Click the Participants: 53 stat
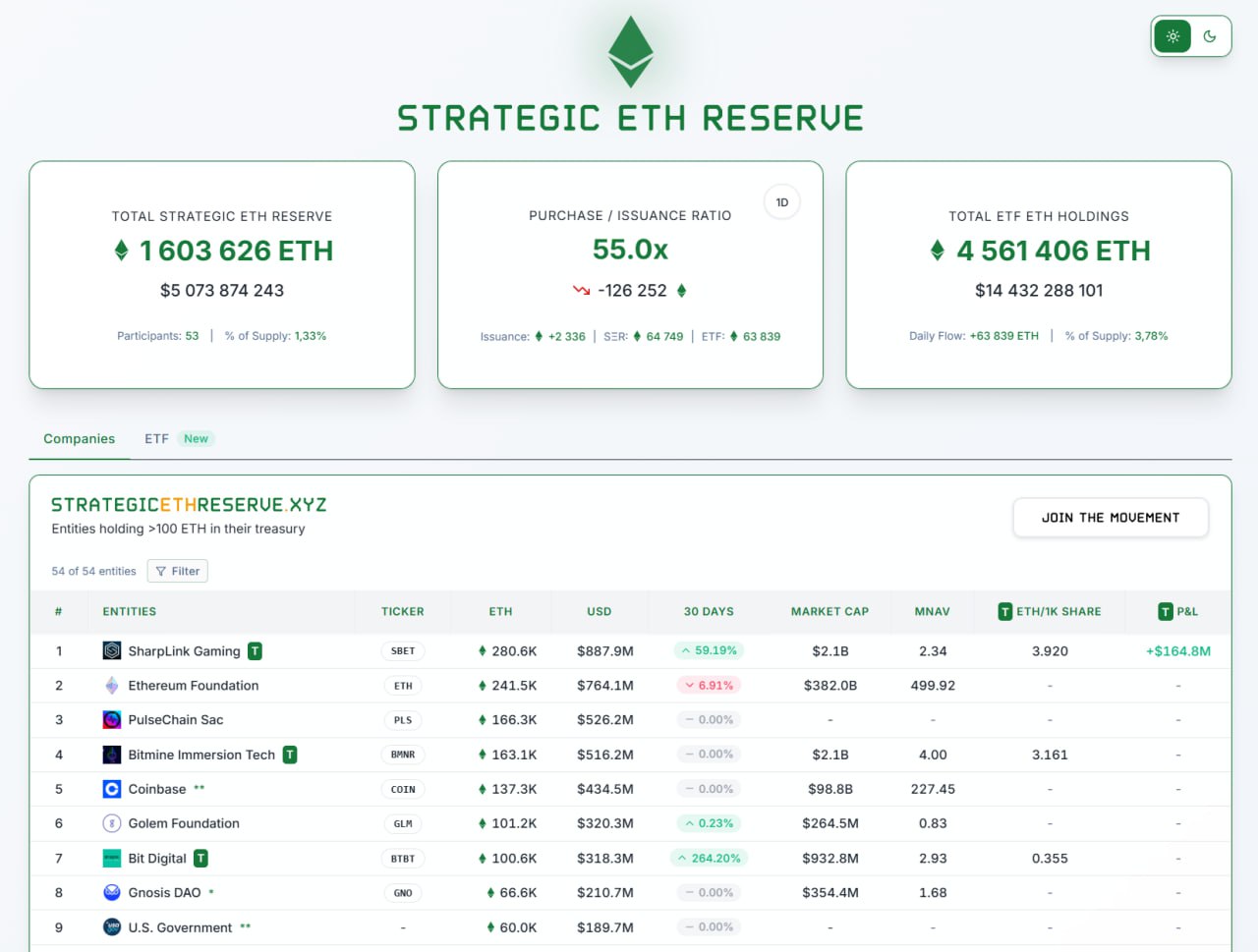Screen dimensions: 1258x952 tap(158, 336)
